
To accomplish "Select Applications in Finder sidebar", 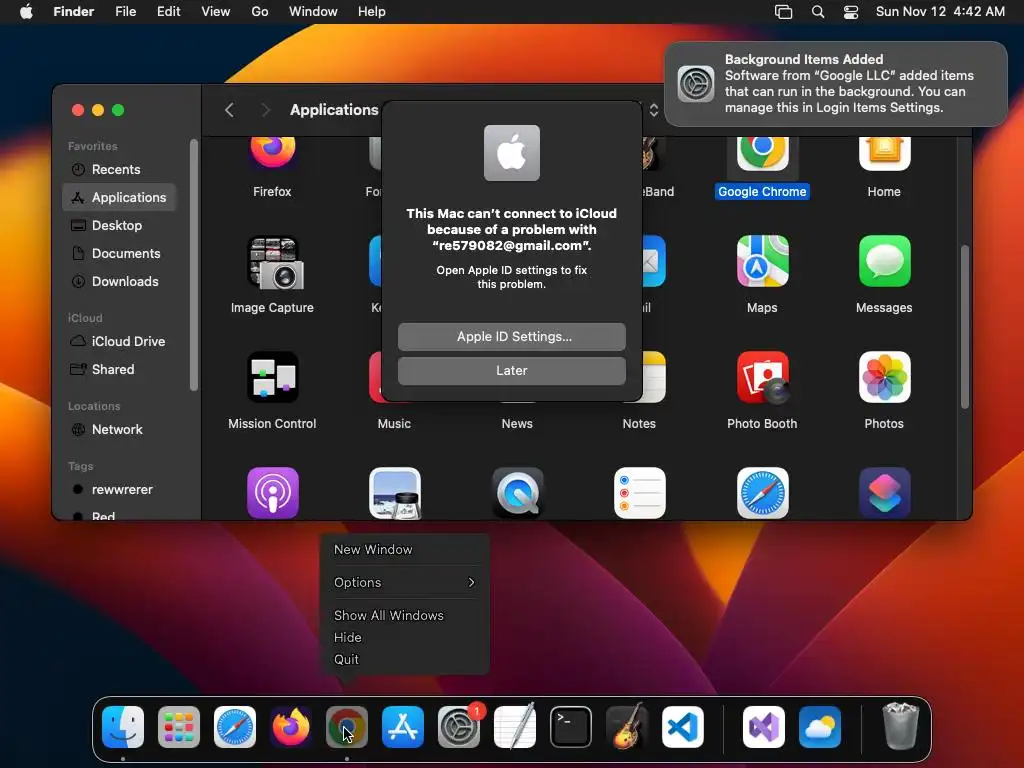I will [119, 197].
